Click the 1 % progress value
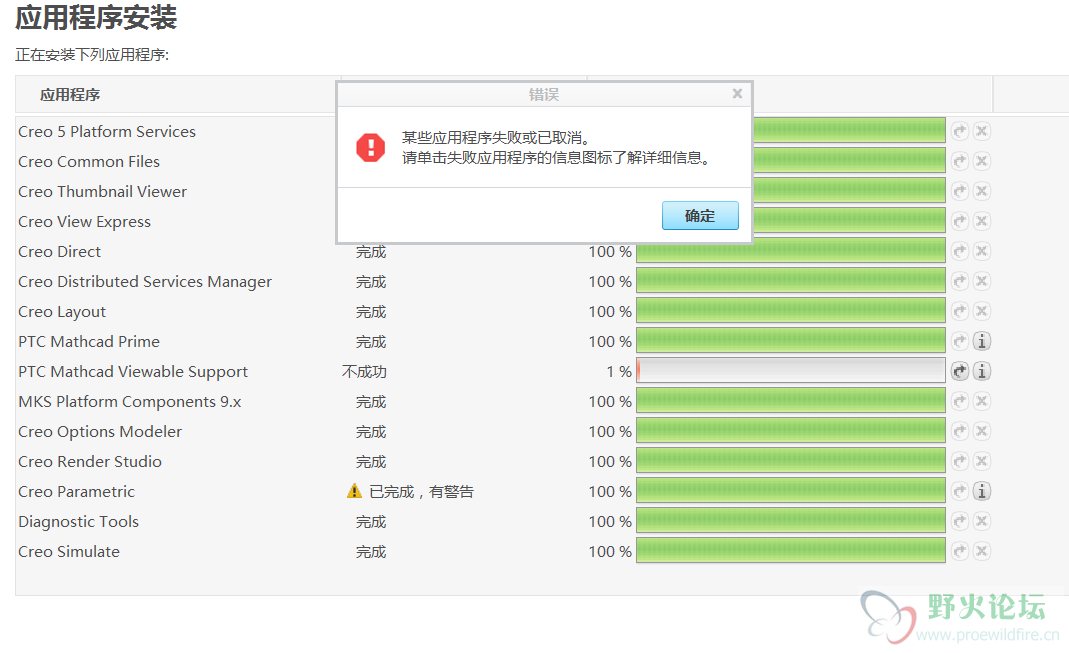The height and width of the screenshot is (653, 1069). [619, 371]
